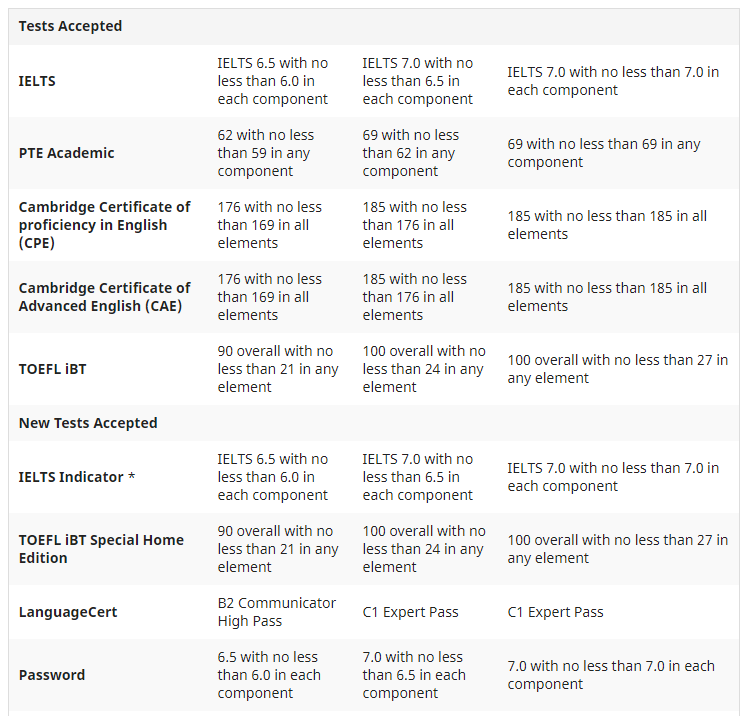Select PTE cell "69 with no less than 69"

pyautogui.click(x=604, y=153)
